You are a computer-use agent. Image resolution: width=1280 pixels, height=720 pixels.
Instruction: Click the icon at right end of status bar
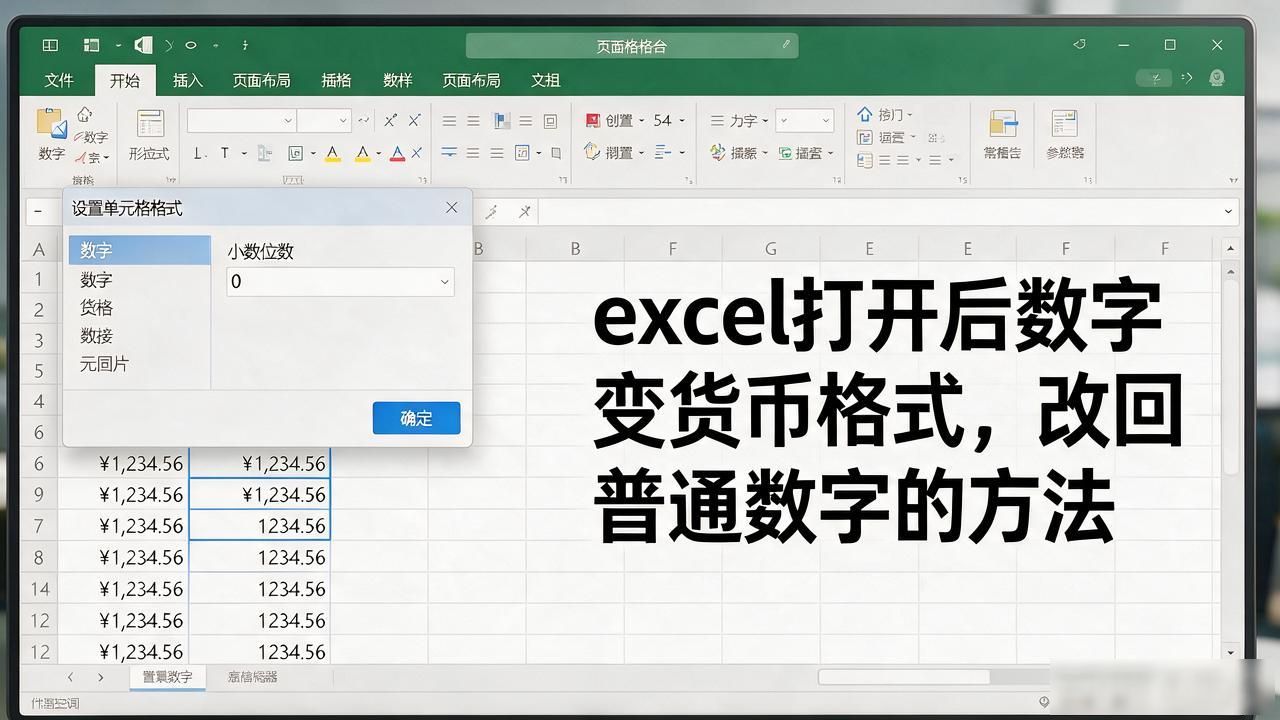coord(1044,702)
